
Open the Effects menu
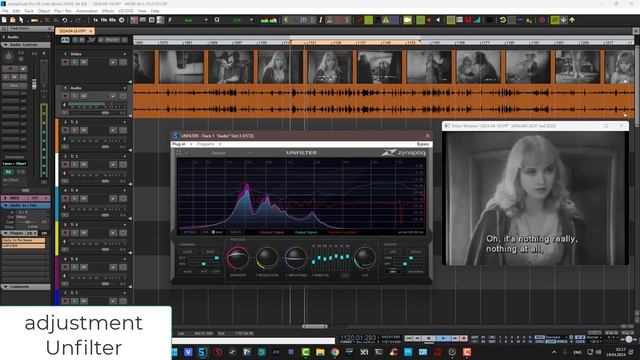(108, 11)
